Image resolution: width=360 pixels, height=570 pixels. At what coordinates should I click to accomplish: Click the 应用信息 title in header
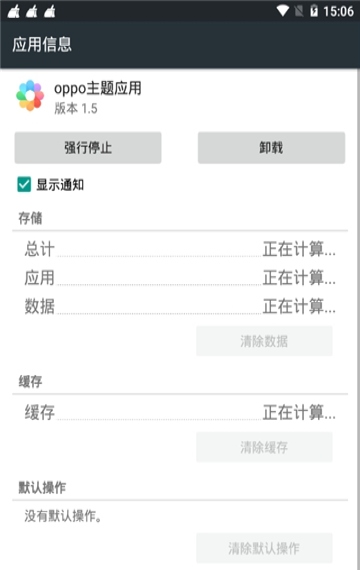click(x=42, y=45)
